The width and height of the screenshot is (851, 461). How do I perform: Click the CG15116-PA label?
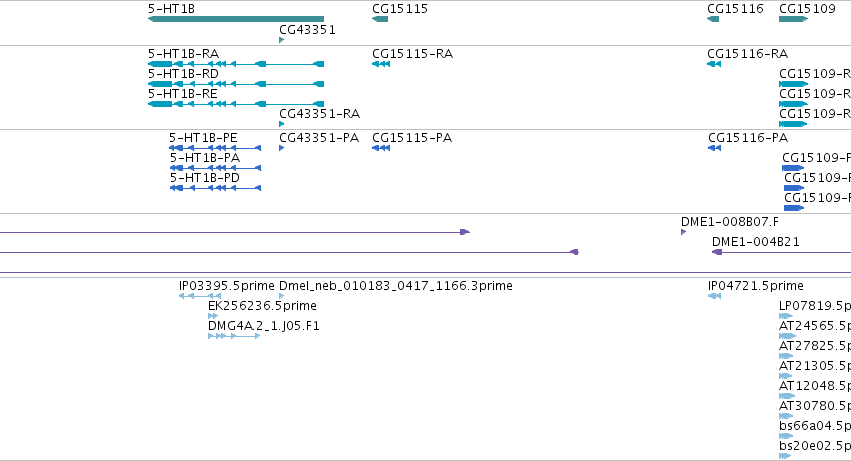[748, 138]
